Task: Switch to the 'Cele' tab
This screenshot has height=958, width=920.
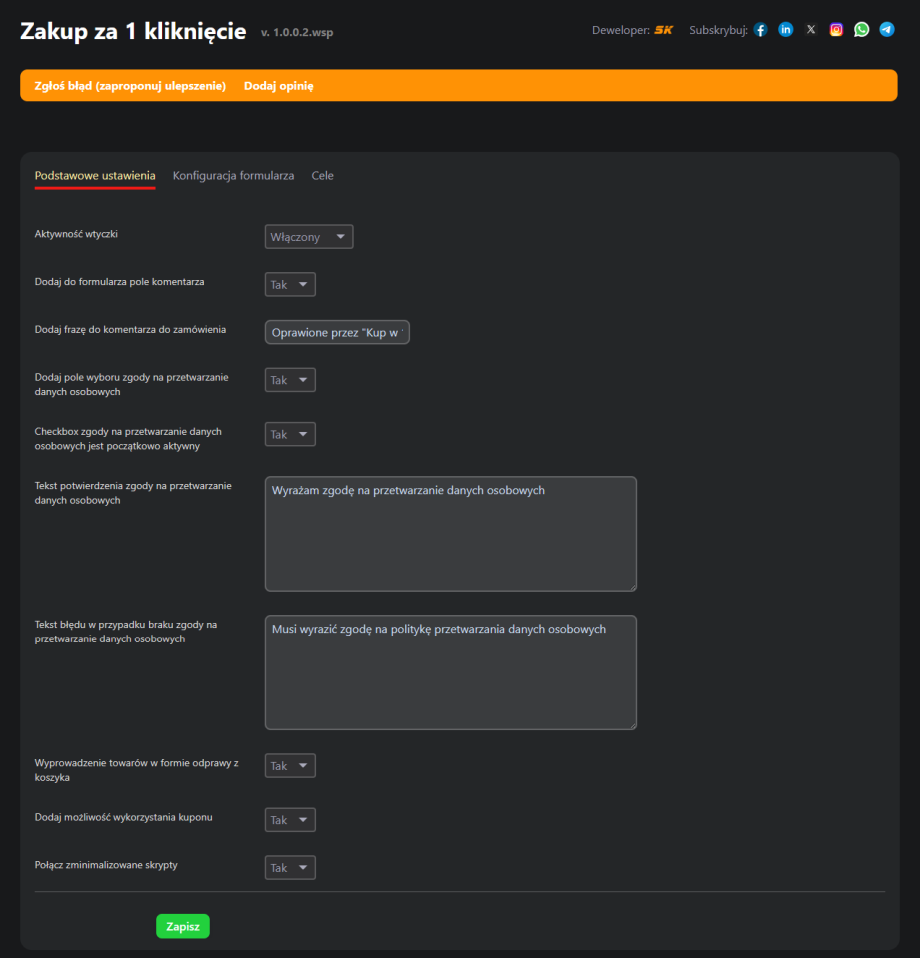Action: (322, 176)
